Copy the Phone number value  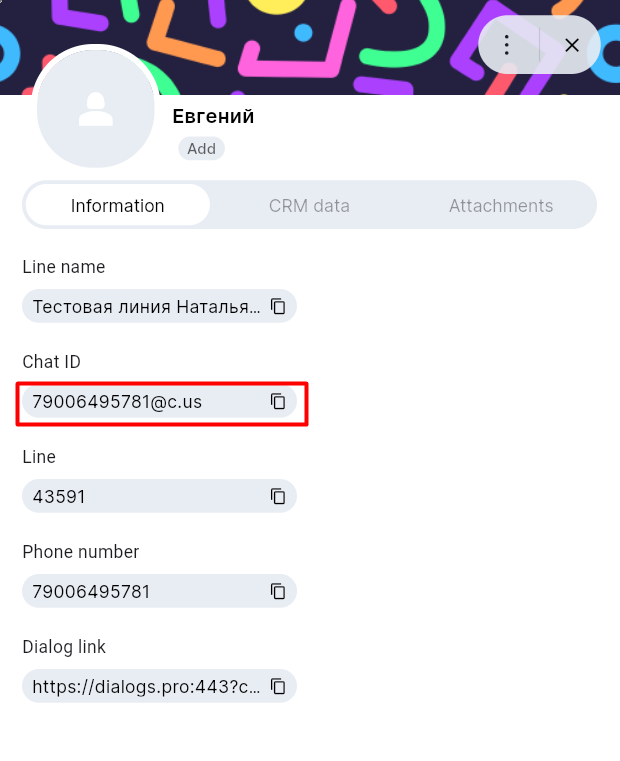click(278, 592)
